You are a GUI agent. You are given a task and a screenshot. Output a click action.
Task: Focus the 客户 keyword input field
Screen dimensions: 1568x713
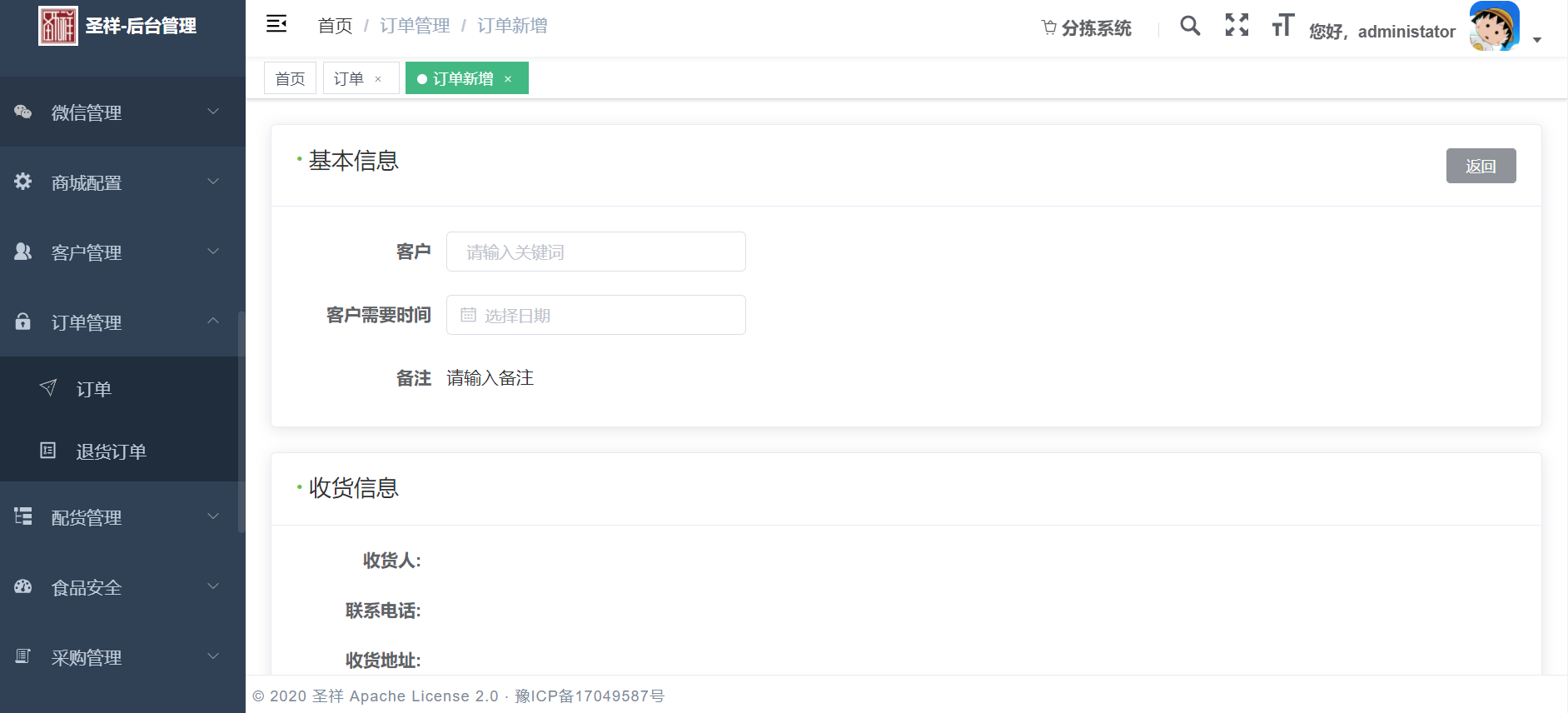click(x=596, y=252)
